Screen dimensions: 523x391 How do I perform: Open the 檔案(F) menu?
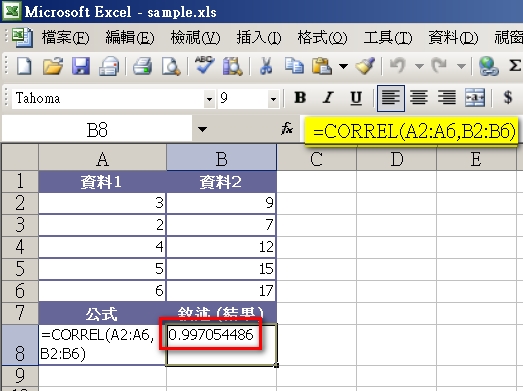[66, 38]
